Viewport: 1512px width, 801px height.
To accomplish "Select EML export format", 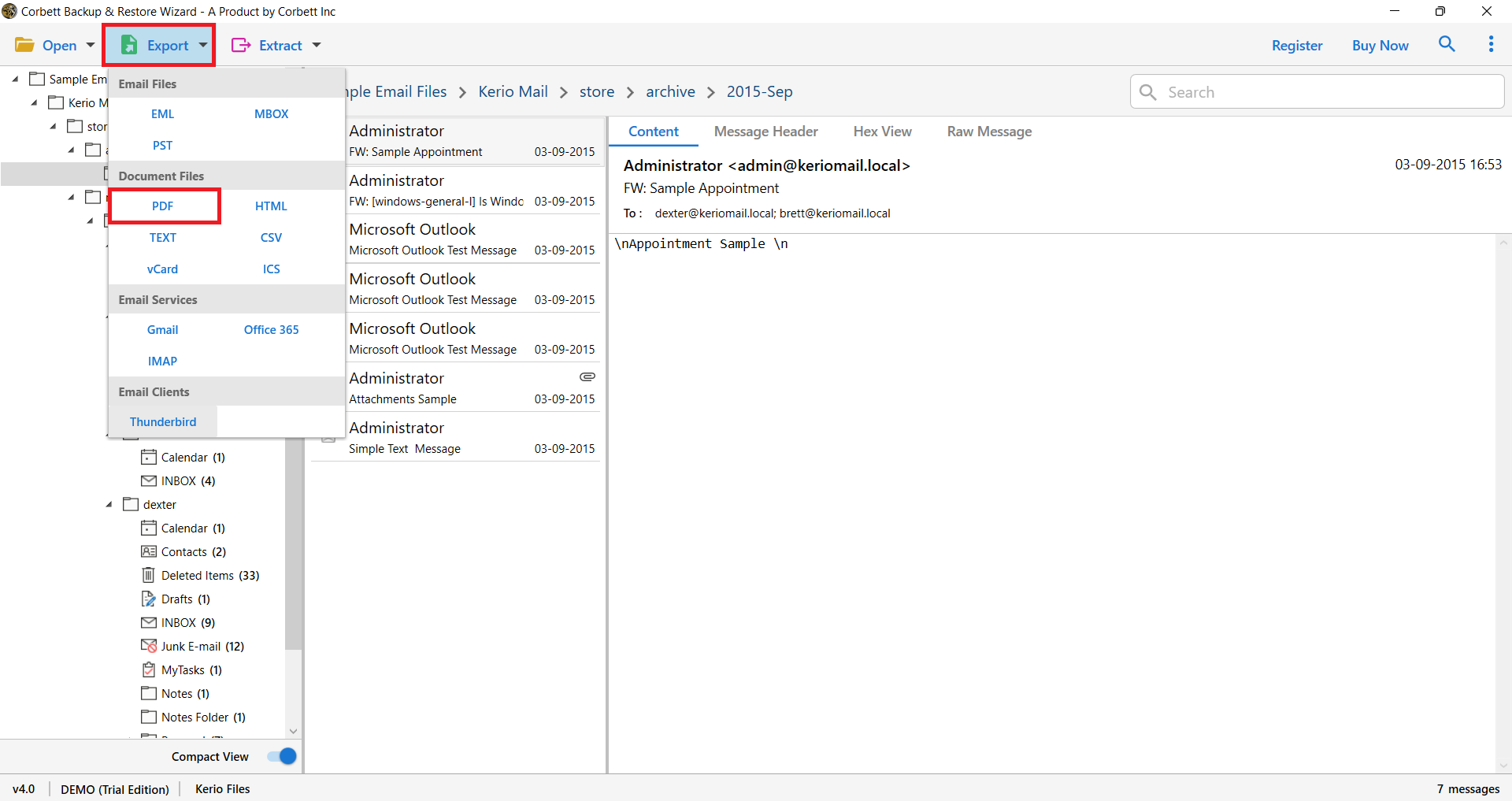I will click(x=163, y=113).
